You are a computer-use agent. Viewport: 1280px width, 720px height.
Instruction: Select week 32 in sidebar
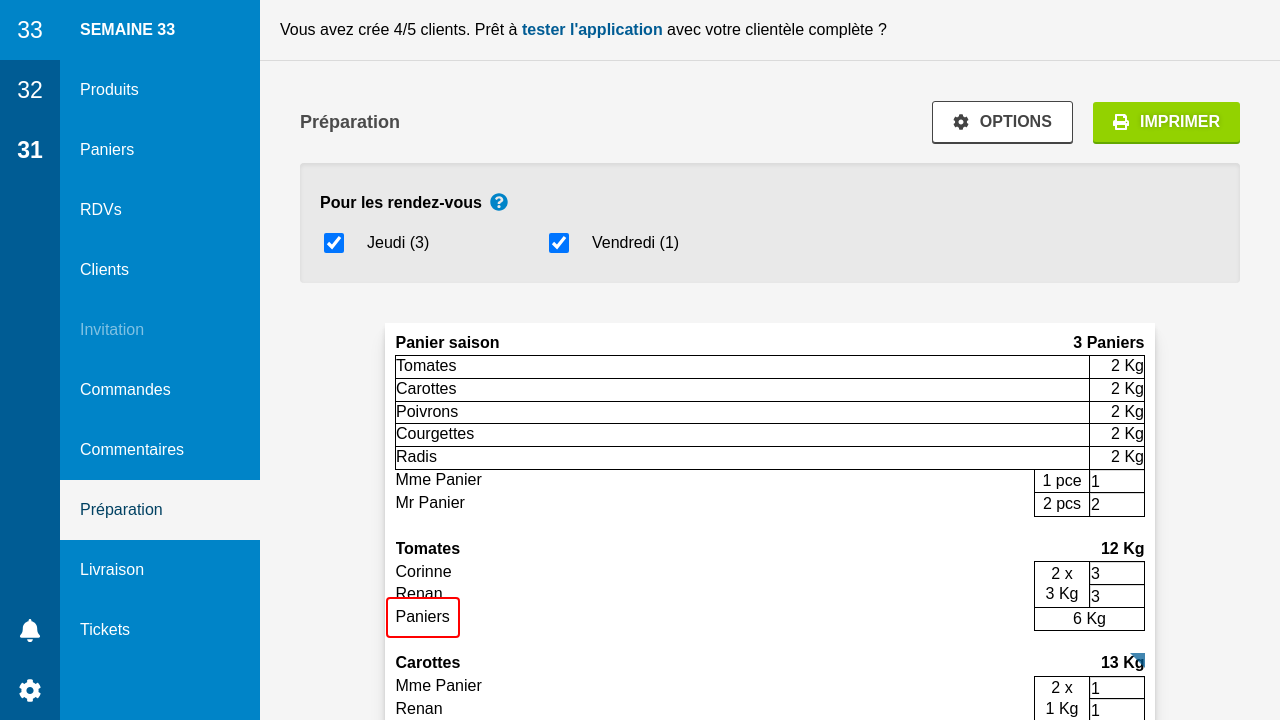[30, 90]
